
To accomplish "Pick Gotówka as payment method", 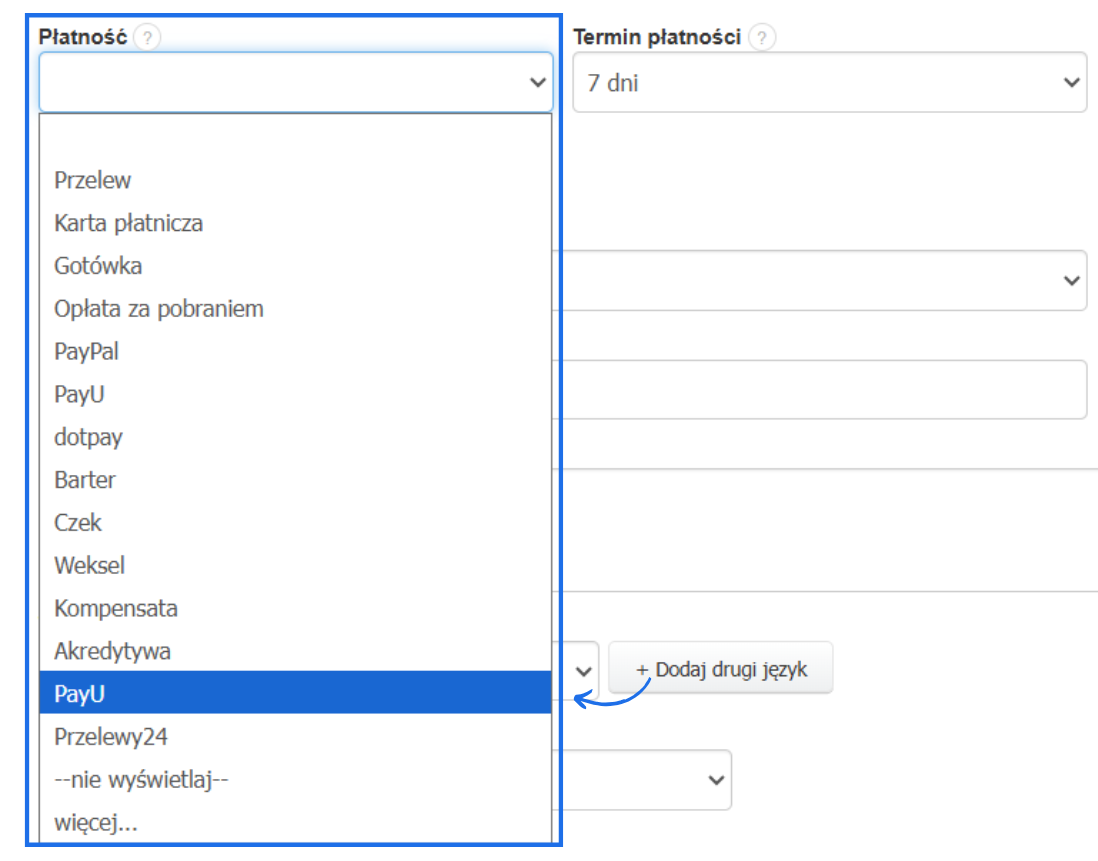I will (98, 266).
